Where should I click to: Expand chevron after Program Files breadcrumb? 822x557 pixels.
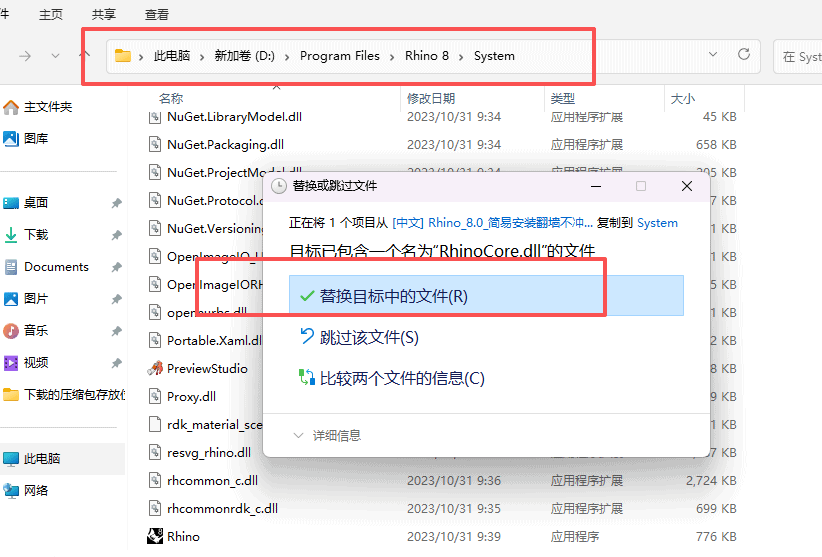(392, 57)
